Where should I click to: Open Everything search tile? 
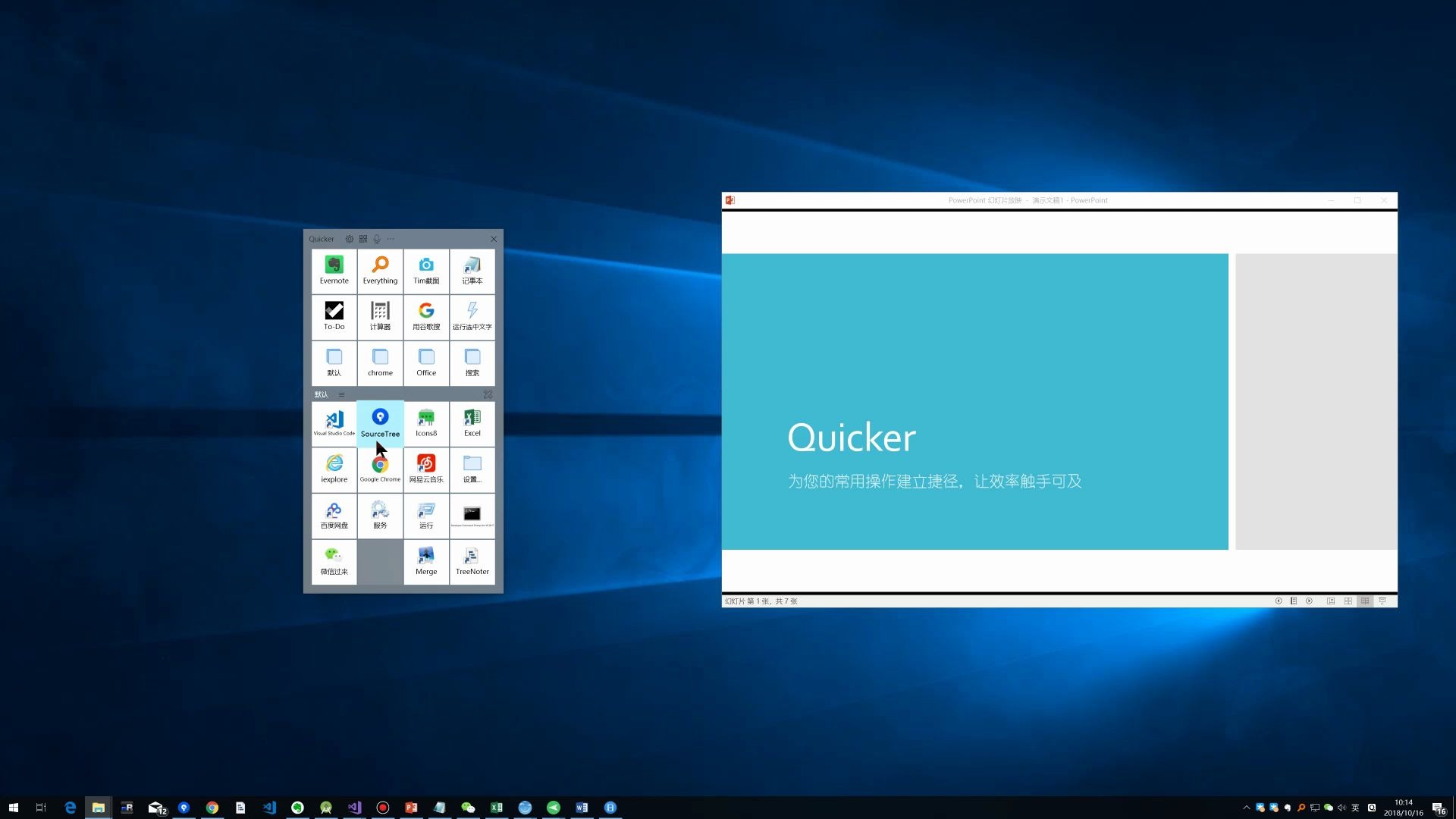380,271
